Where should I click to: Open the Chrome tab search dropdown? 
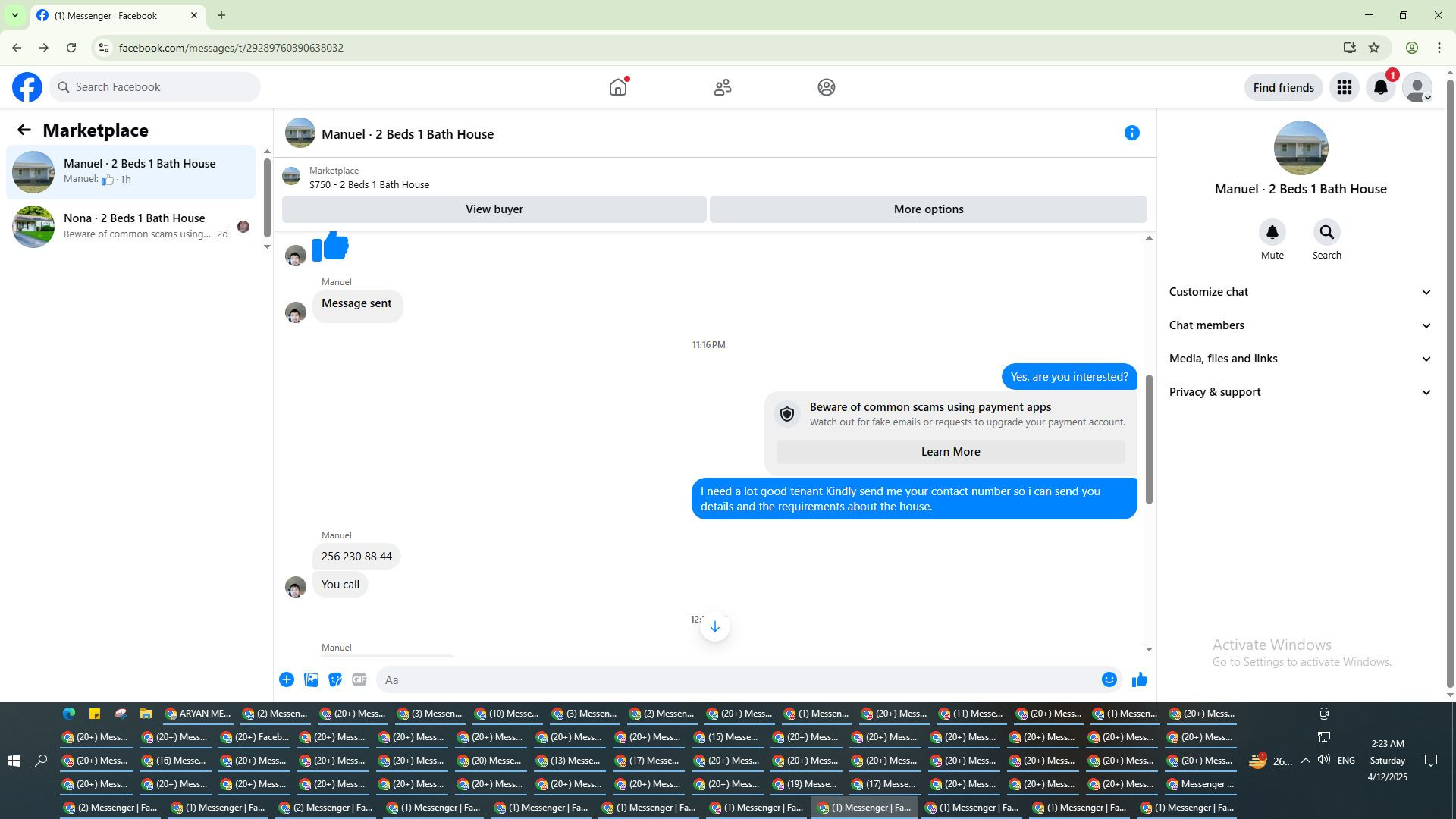pos(14,15)
